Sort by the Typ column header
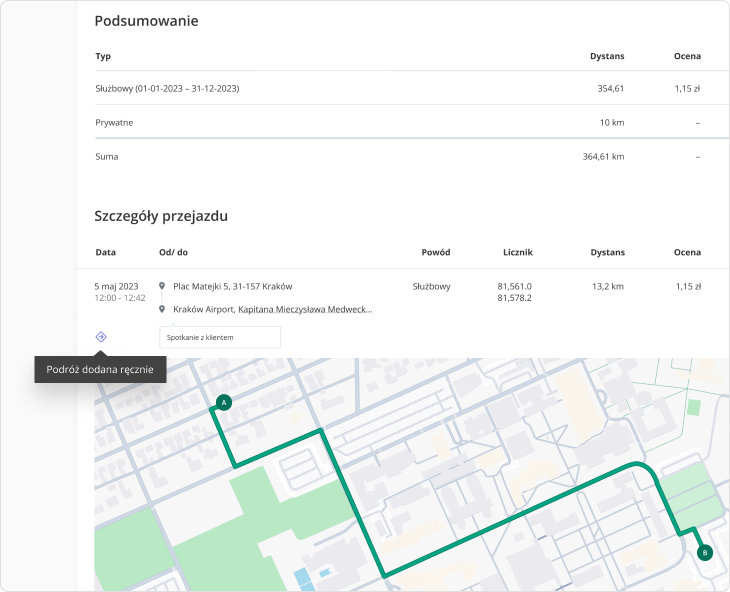This screenshot has height=592, width=730. pos(103,56)
